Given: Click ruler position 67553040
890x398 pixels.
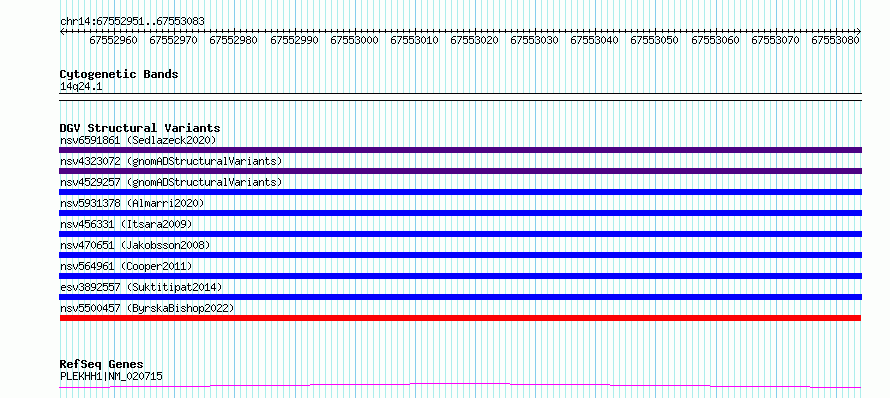Looking at the screenshot, I should [x=594, y=40].
